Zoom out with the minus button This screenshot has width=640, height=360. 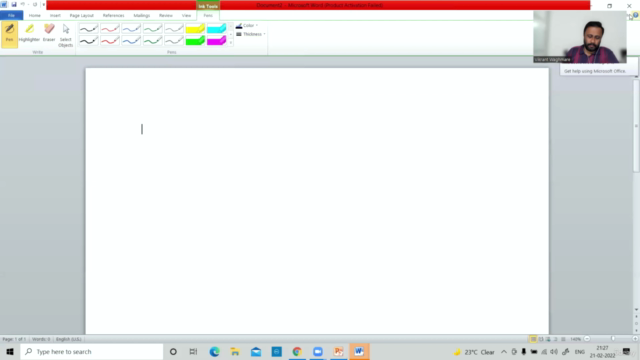587,339
